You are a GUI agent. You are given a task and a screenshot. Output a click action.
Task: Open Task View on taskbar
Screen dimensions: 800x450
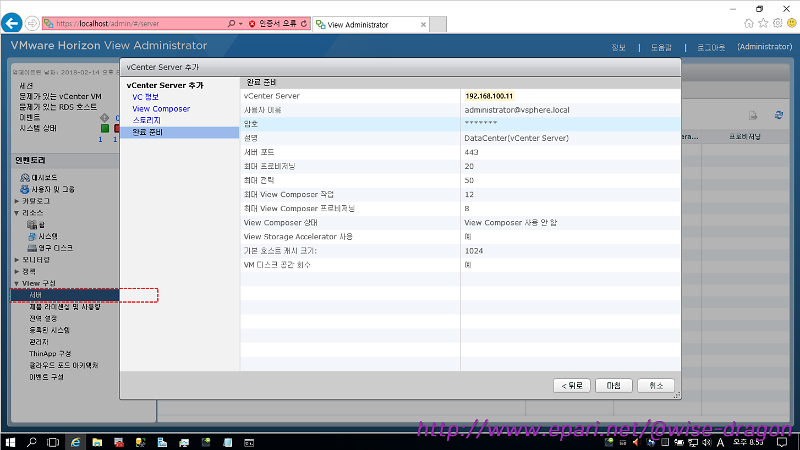click(53, 442)
